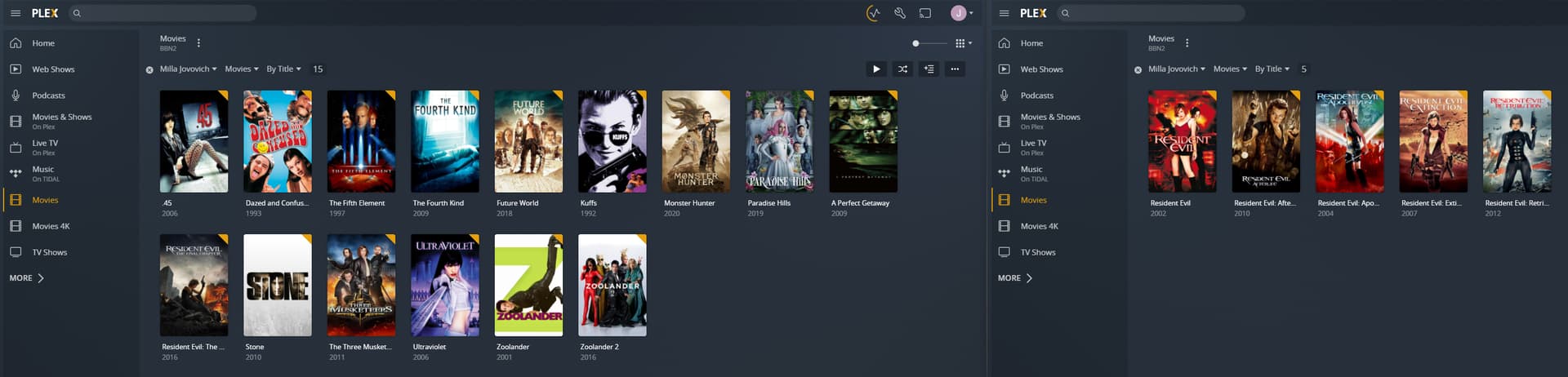Adjust the poster size slider
This screenshot has height=377, width=1568.
point(930,43)
